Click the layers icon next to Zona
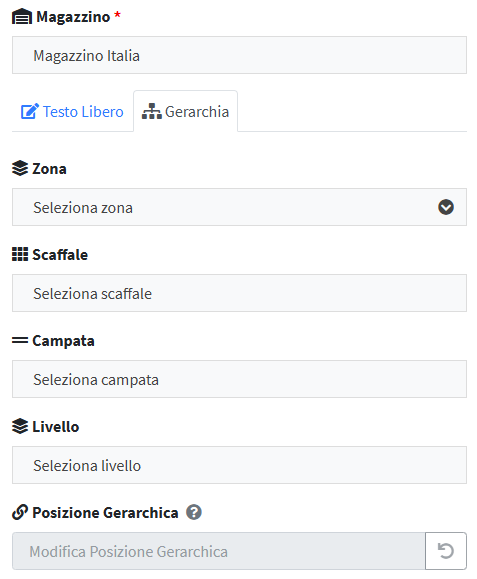Viewport: 477px width, 579px height. click(20, 168)
